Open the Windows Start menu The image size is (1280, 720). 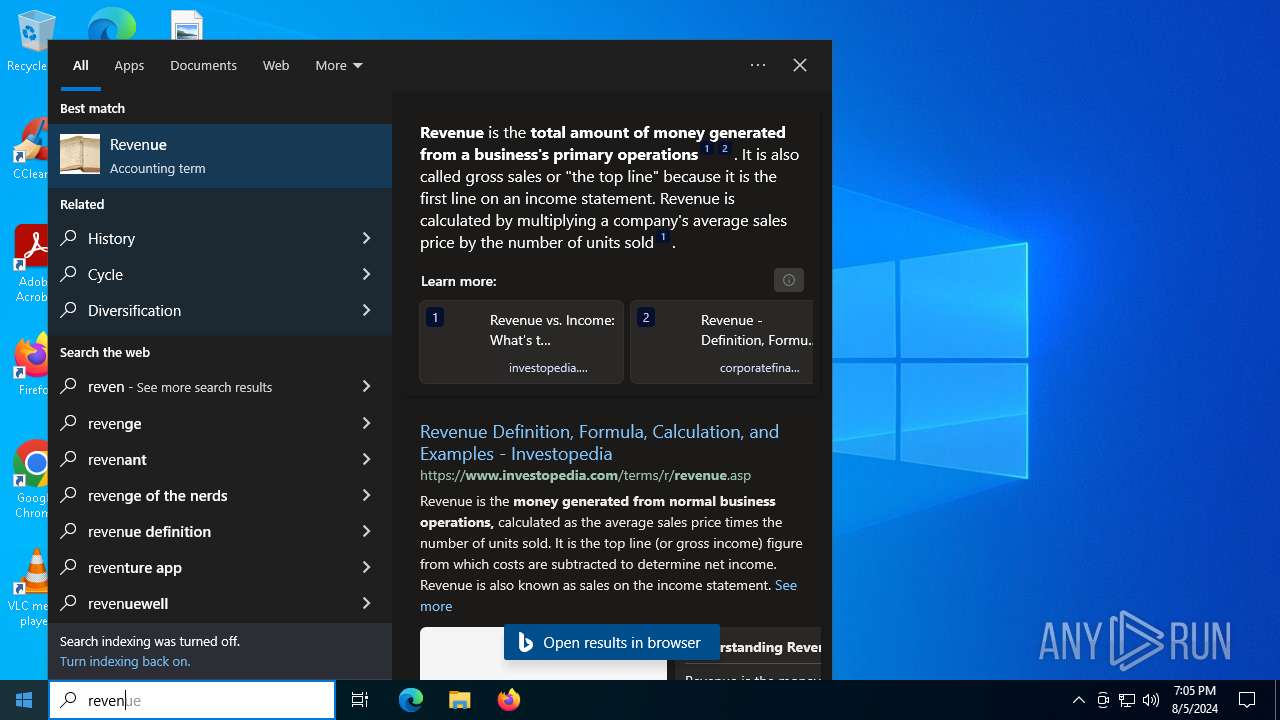point(24,700)
